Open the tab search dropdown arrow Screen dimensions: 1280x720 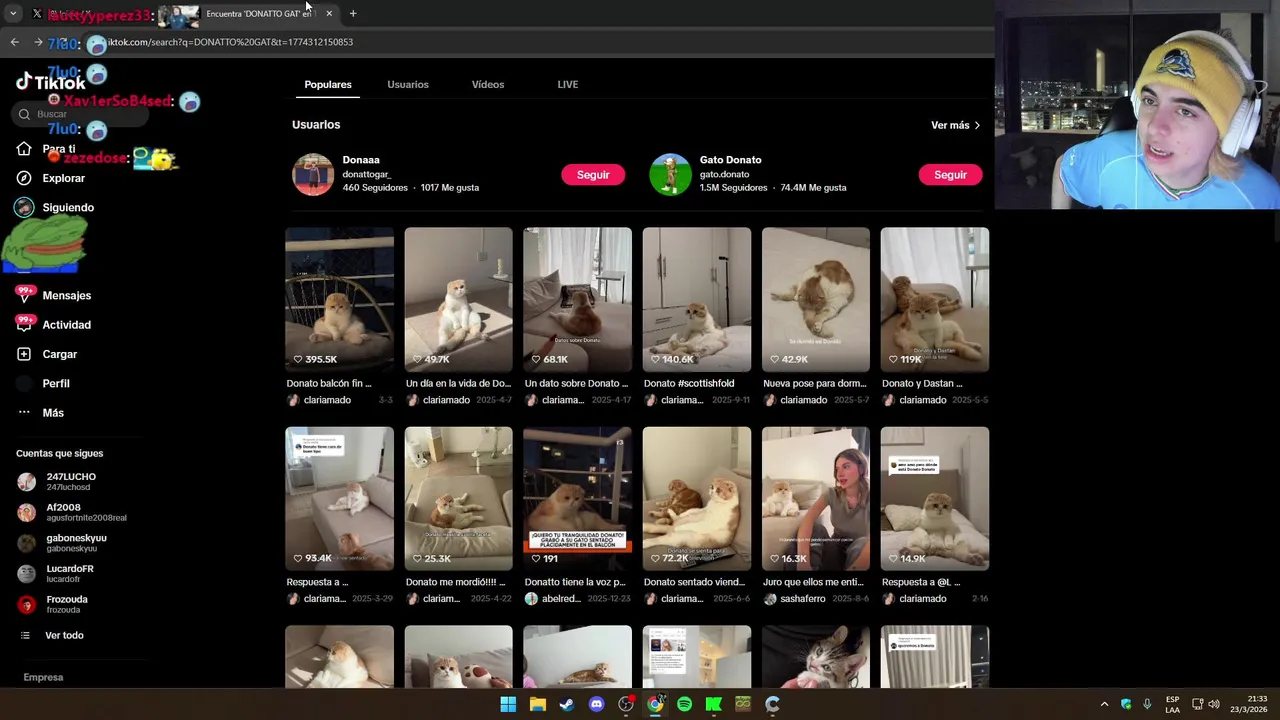(x=13, y=14)
